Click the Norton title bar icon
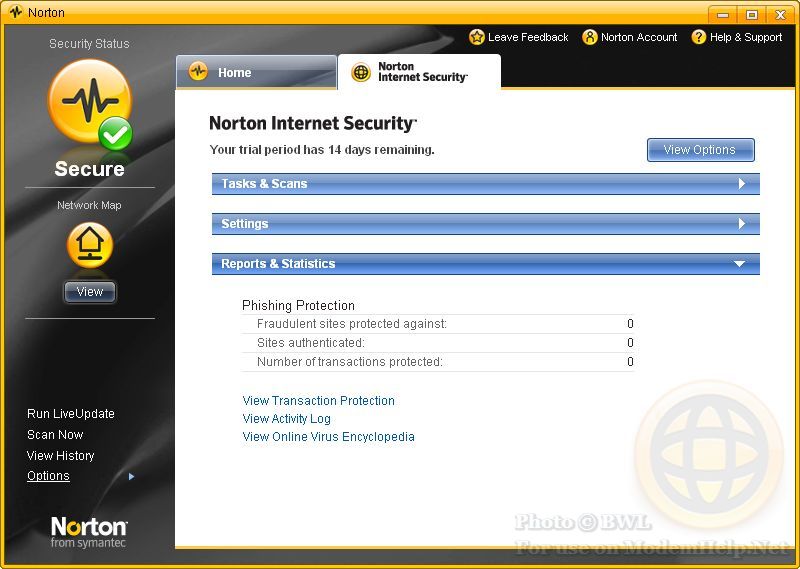 [16, 12]
